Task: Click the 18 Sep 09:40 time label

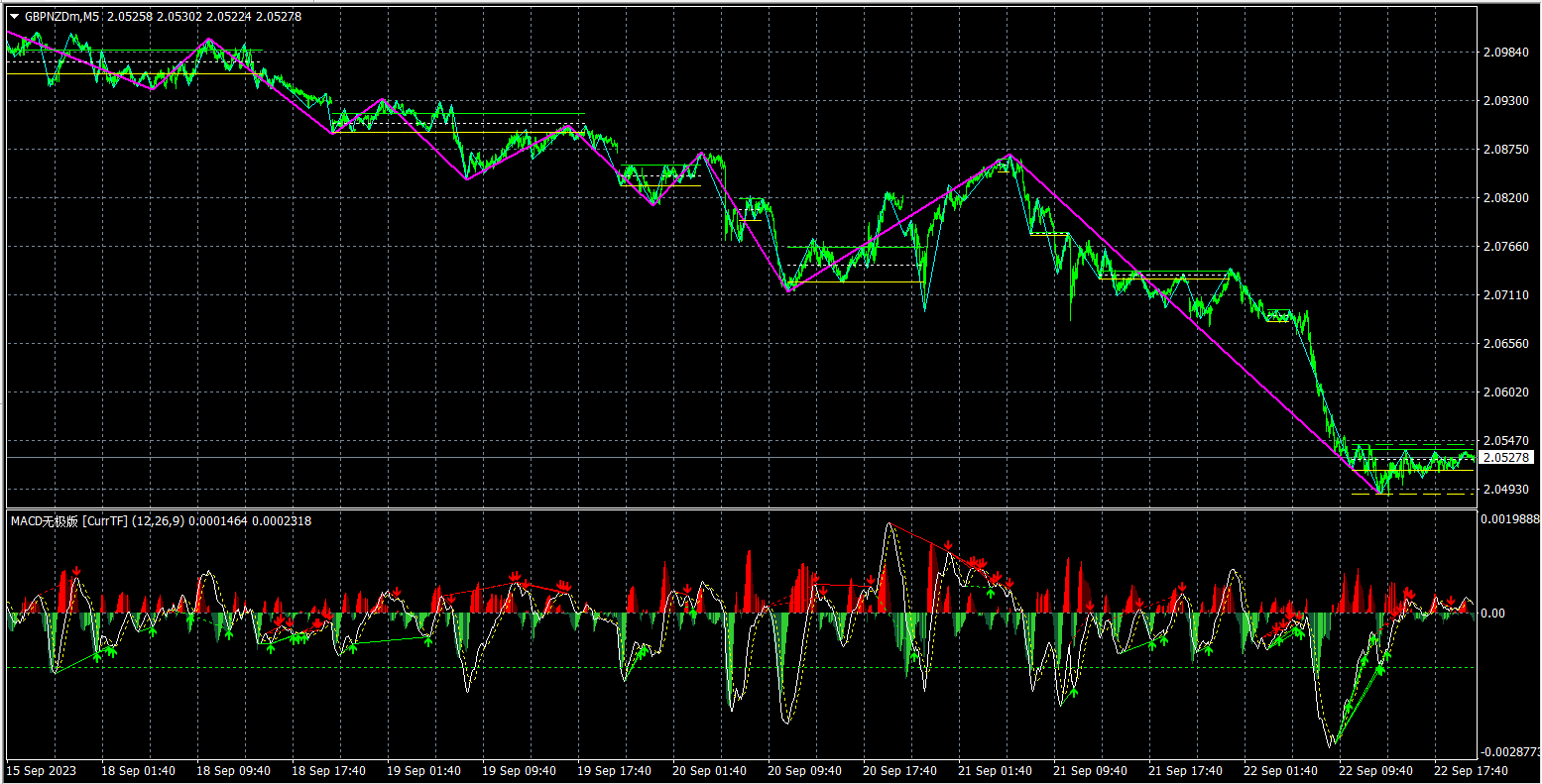Action: pos(234,771)
